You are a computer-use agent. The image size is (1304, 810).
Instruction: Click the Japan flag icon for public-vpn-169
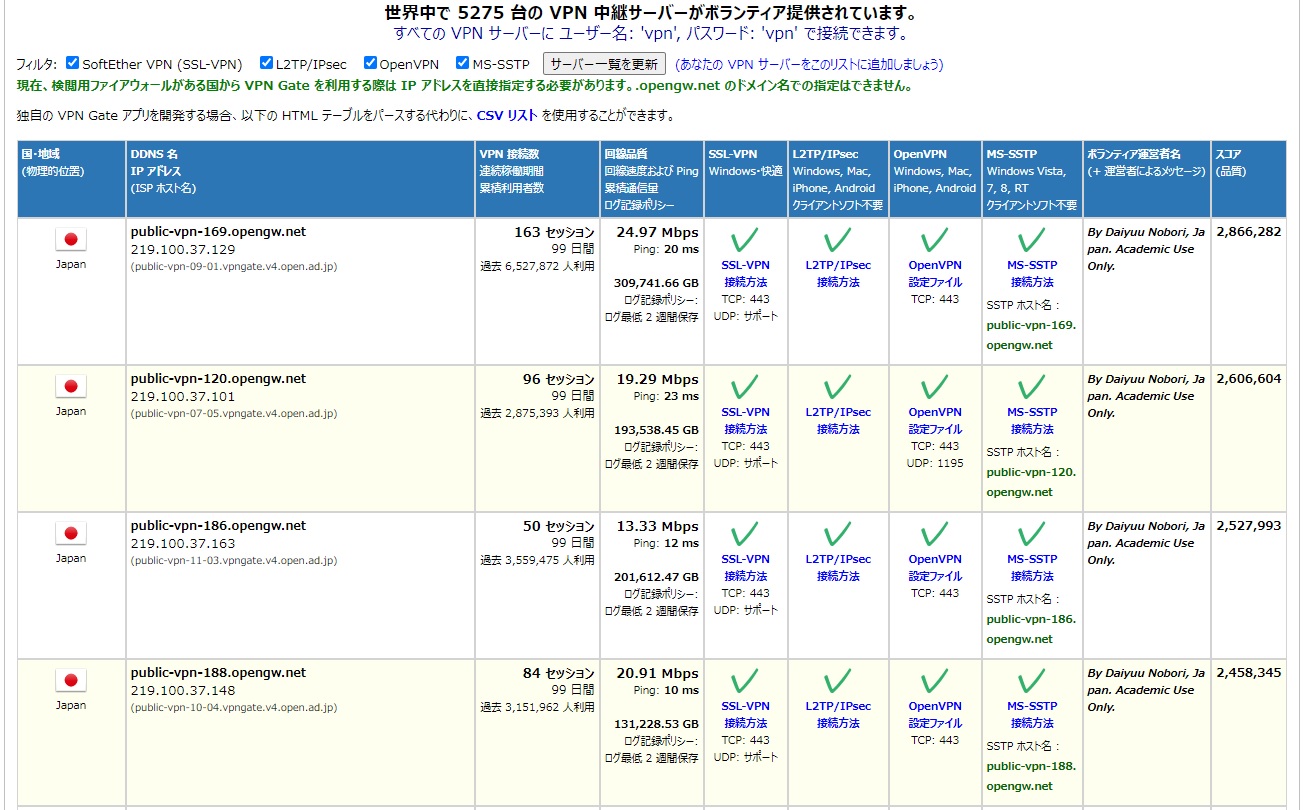[70, 239]
